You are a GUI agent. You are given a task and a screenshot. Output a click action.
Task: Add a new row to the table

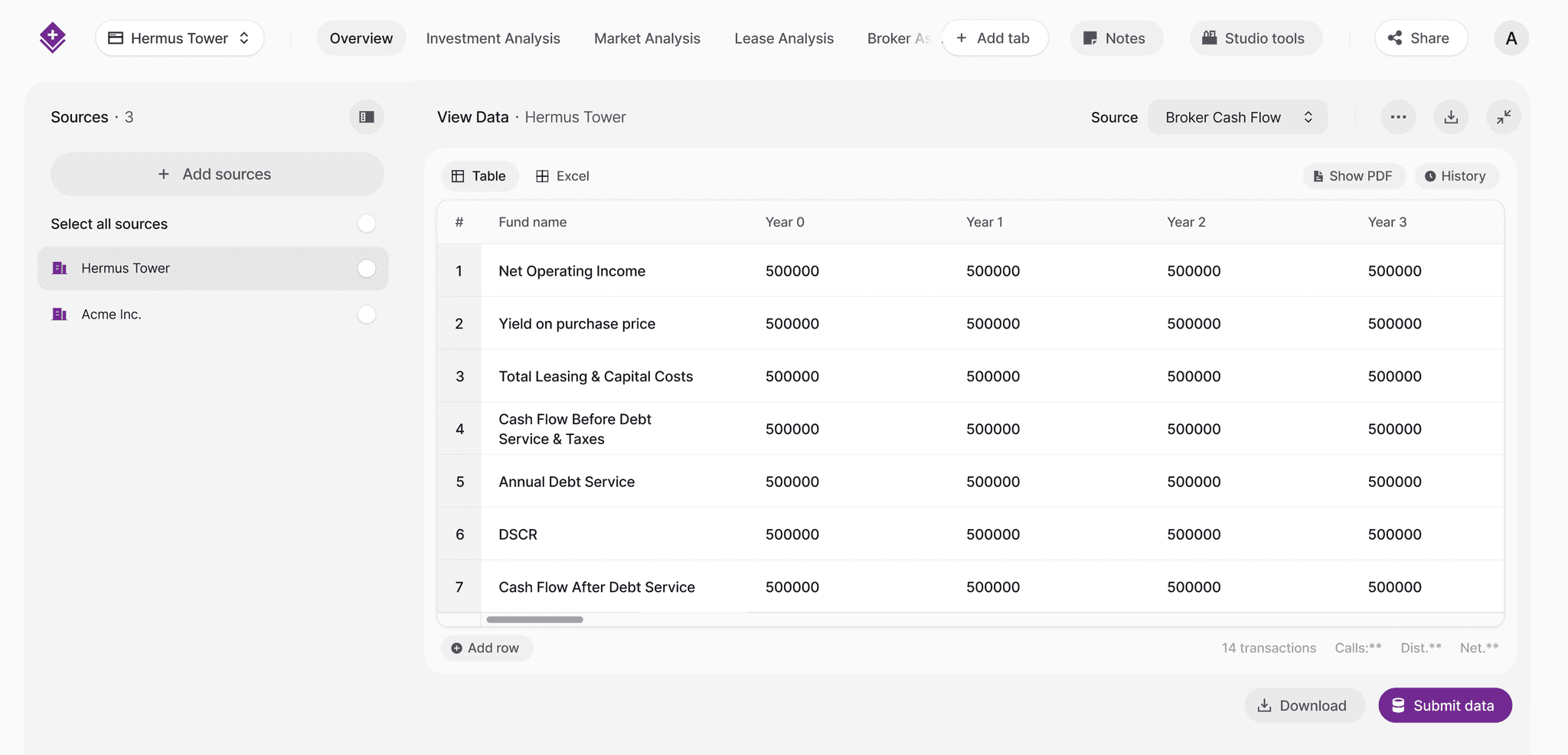click(x=486, y=647)
